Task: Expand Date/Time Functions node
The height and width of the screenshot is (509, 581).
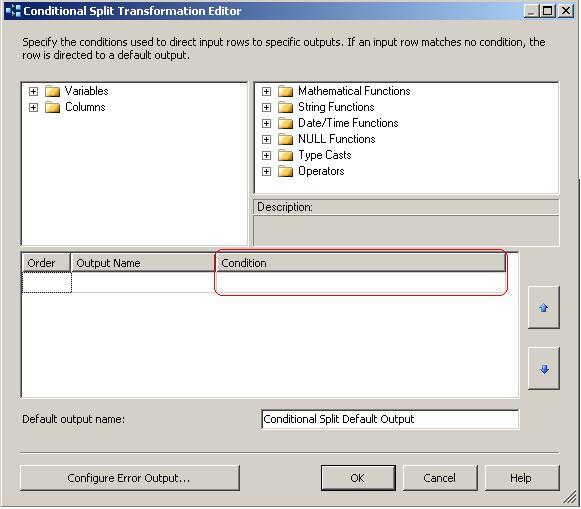Action: 266,123
